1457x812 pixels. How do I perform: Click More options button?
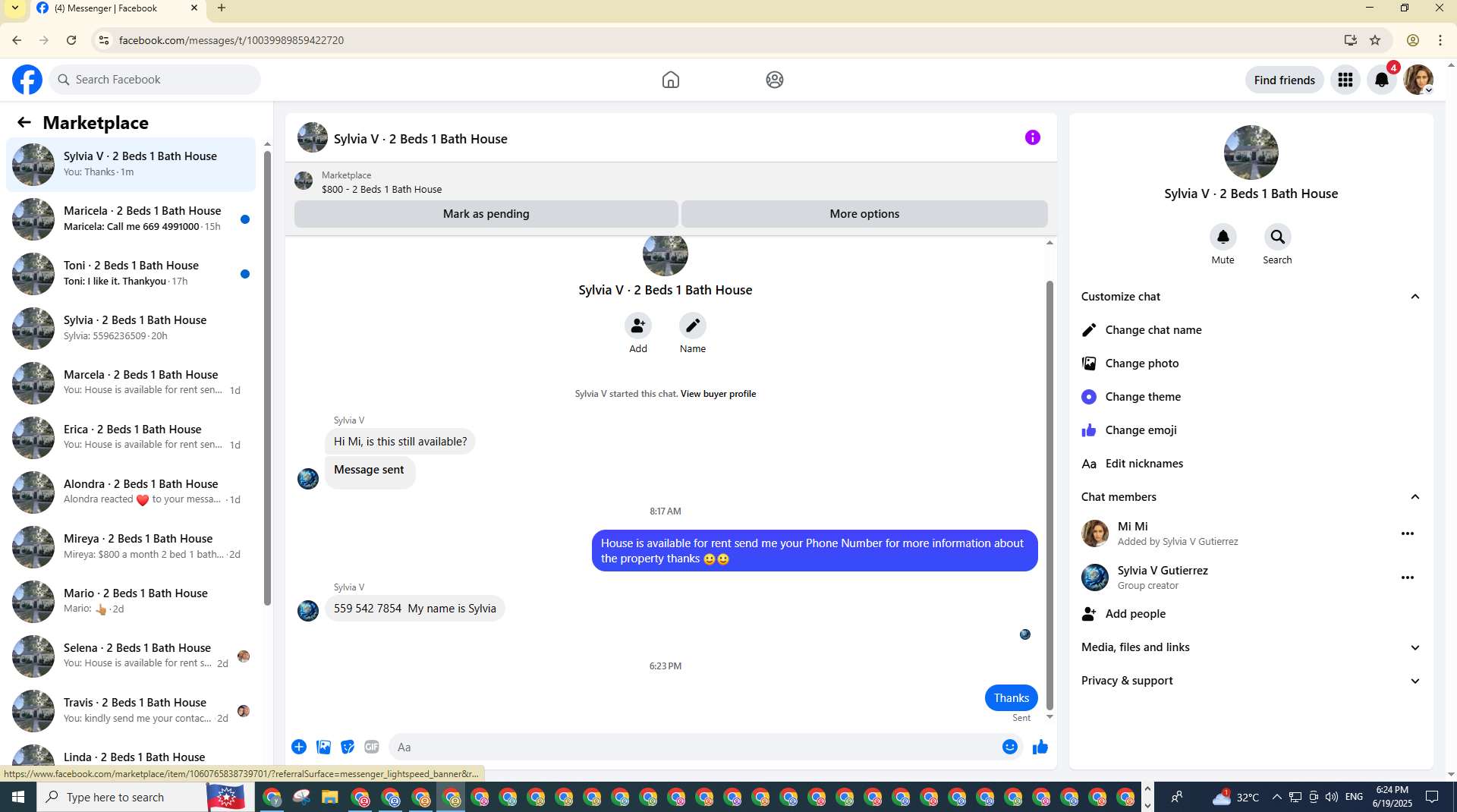coord(864,214)
